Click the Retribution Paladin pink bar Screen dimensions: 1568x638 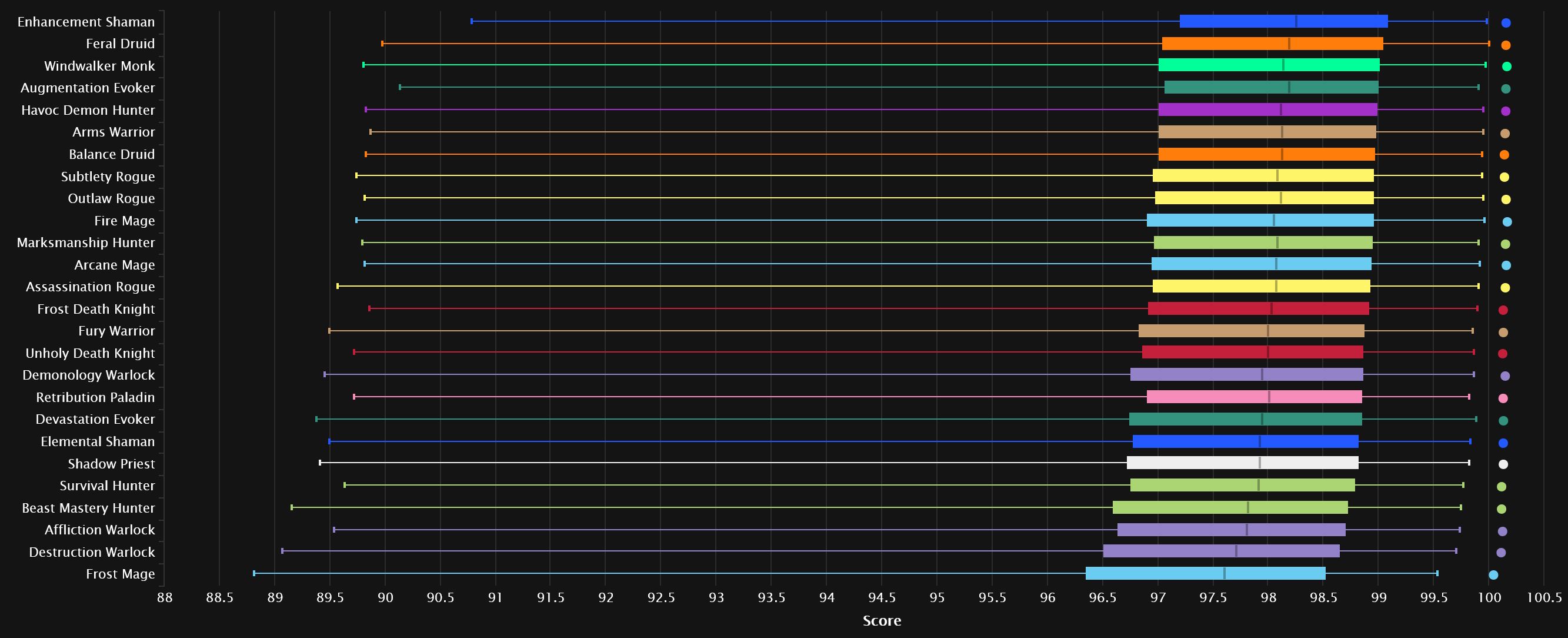coord(1255,397)
